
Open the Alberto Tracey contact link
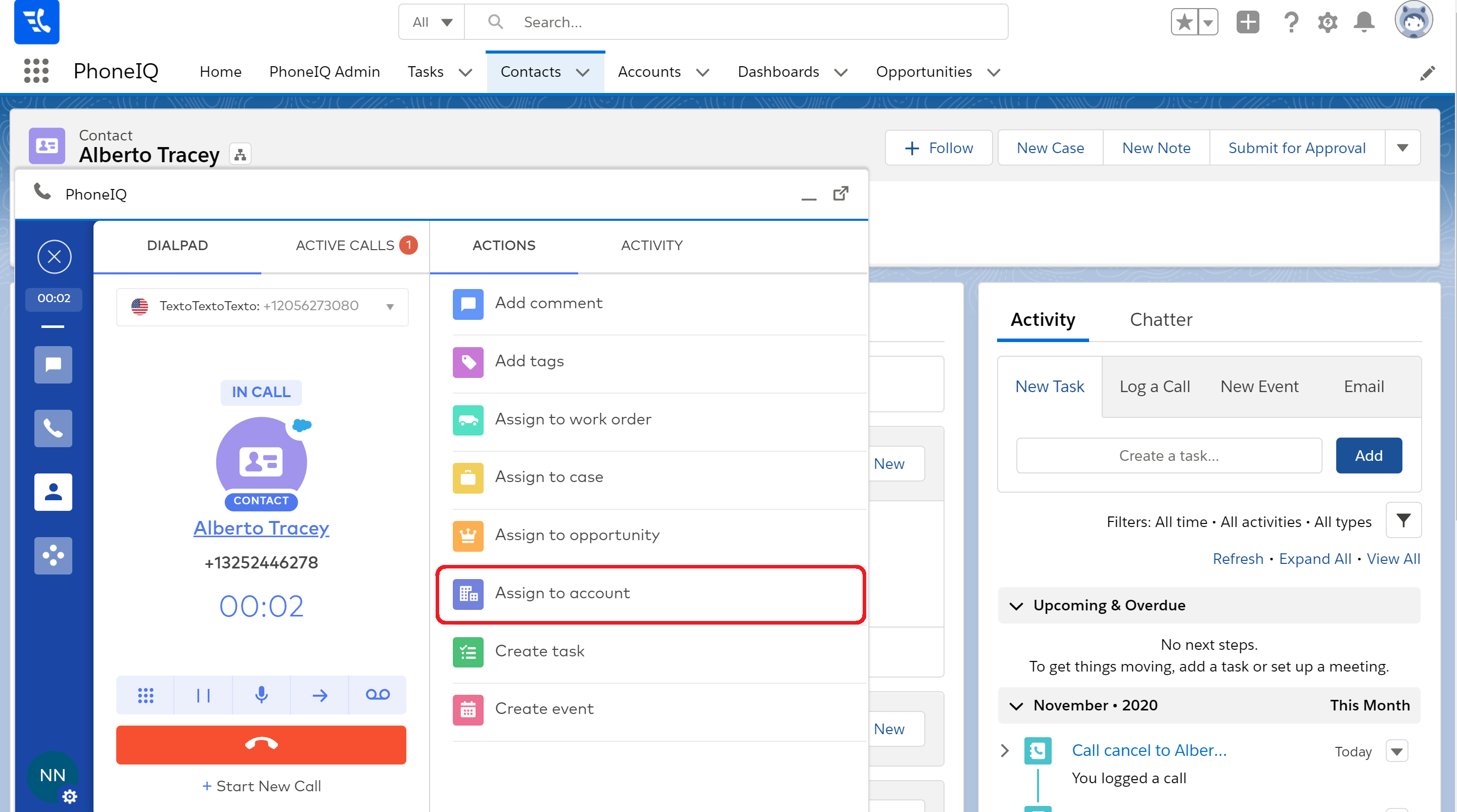[261, 528]
